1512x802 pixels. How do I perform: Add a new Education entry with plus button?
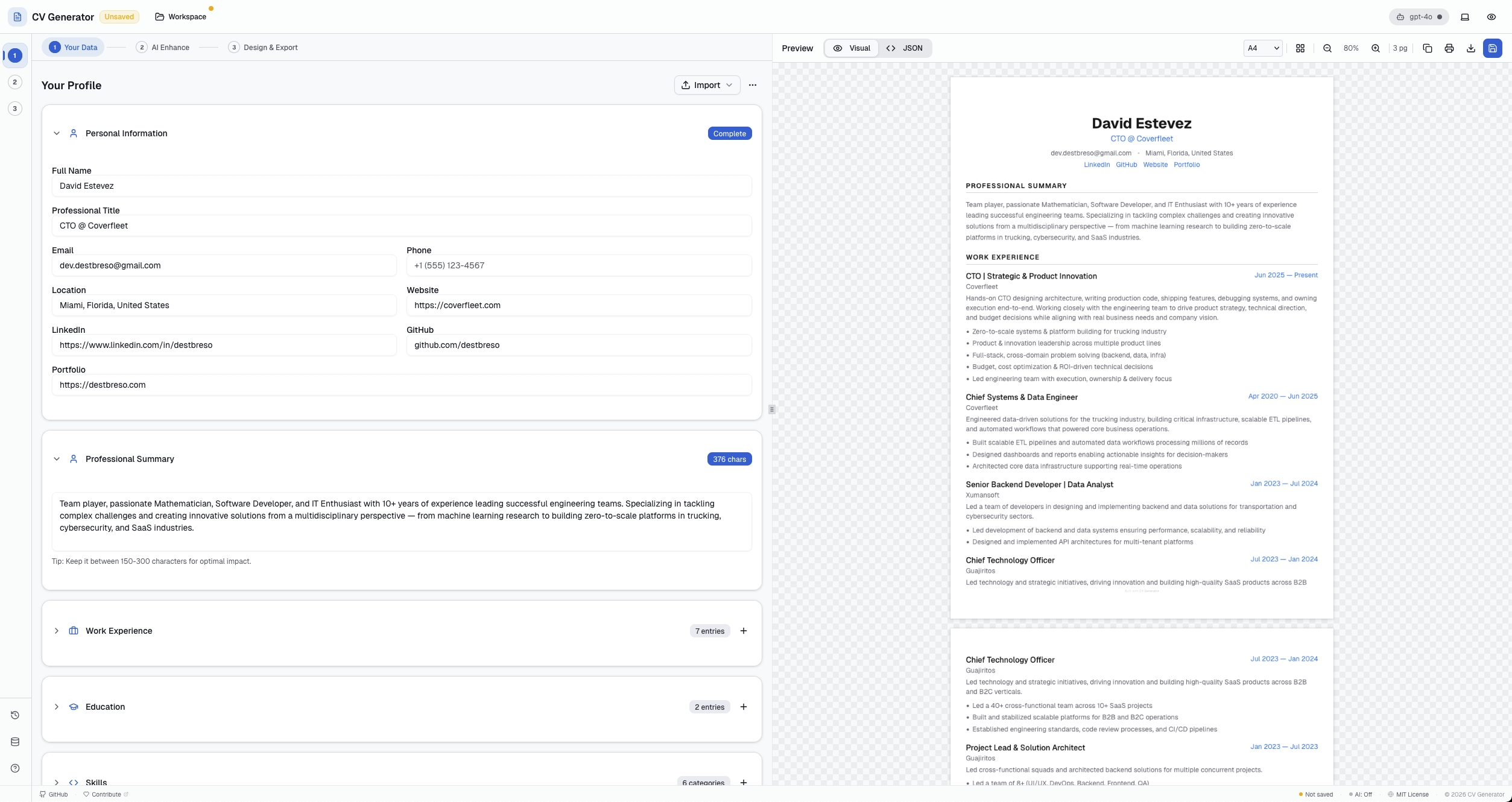click(744, 707)
